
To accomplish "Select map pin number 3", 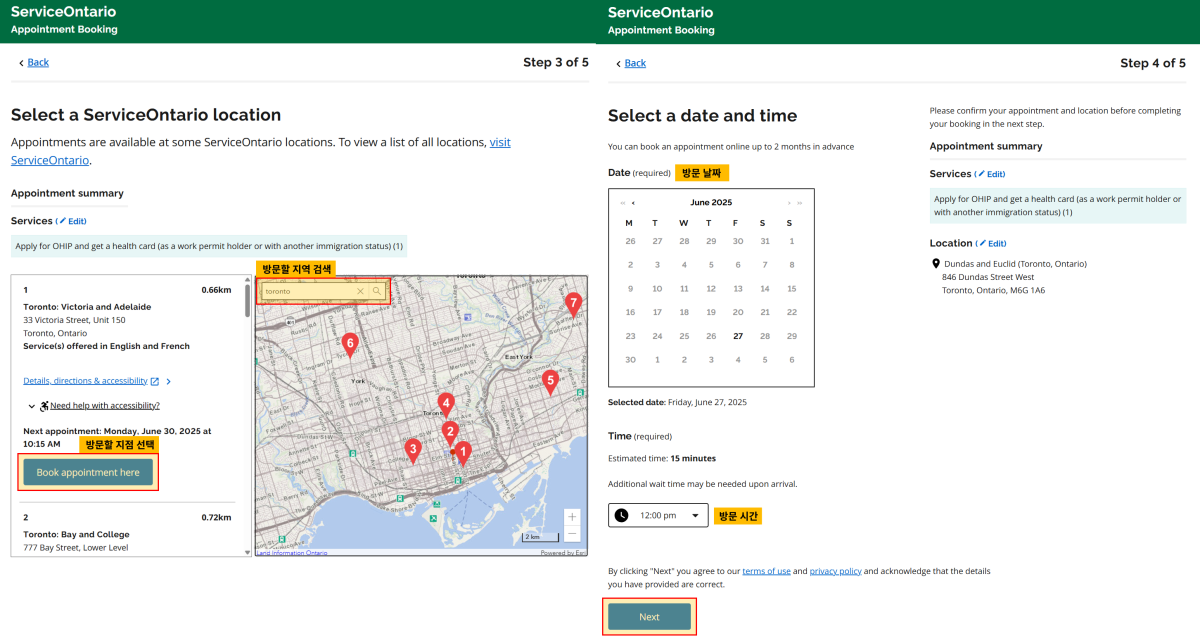I will click(x=412, y=449).
